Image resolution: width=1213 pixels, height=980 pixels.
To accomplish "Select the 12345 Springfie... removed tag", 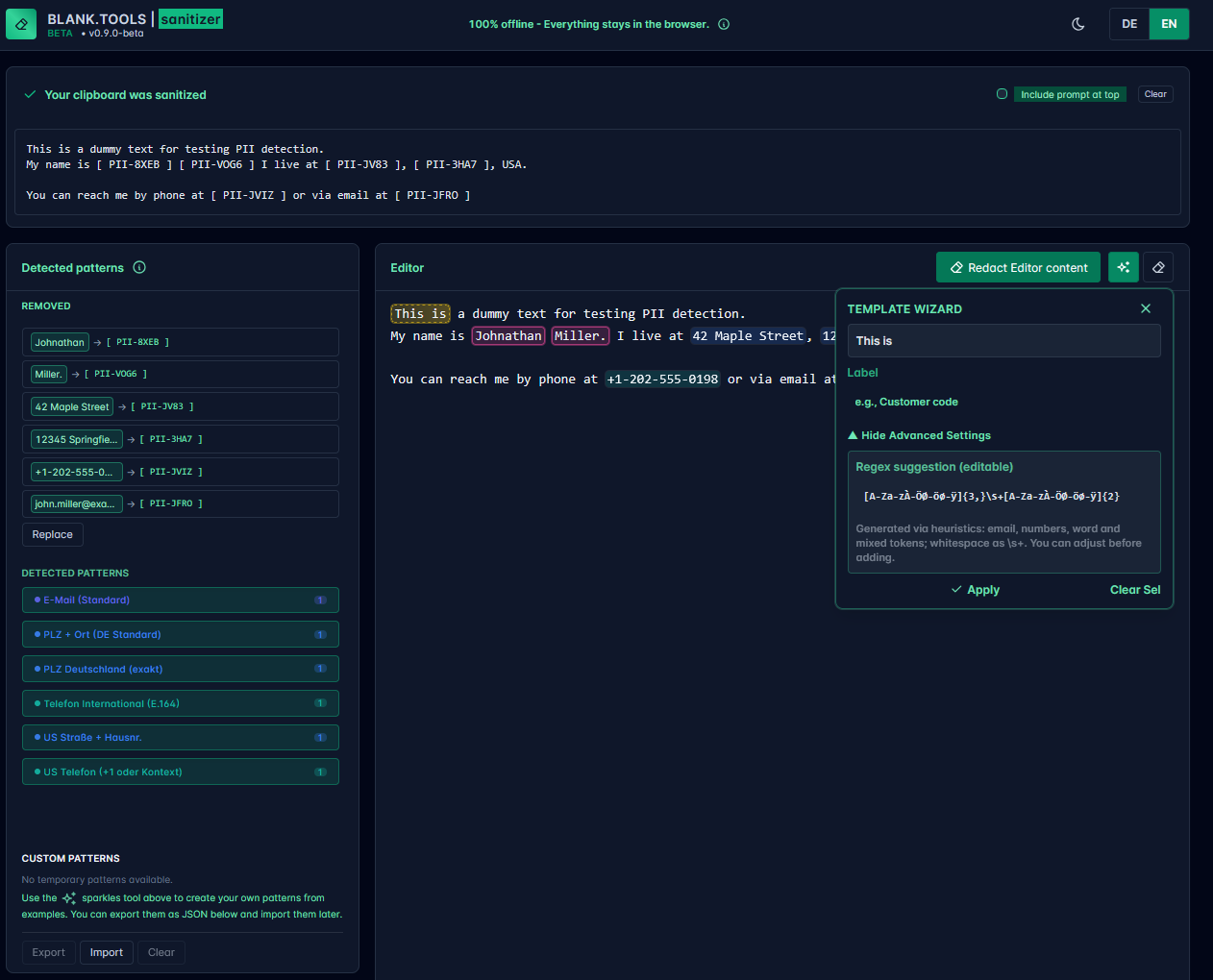I will click(77, 439).
